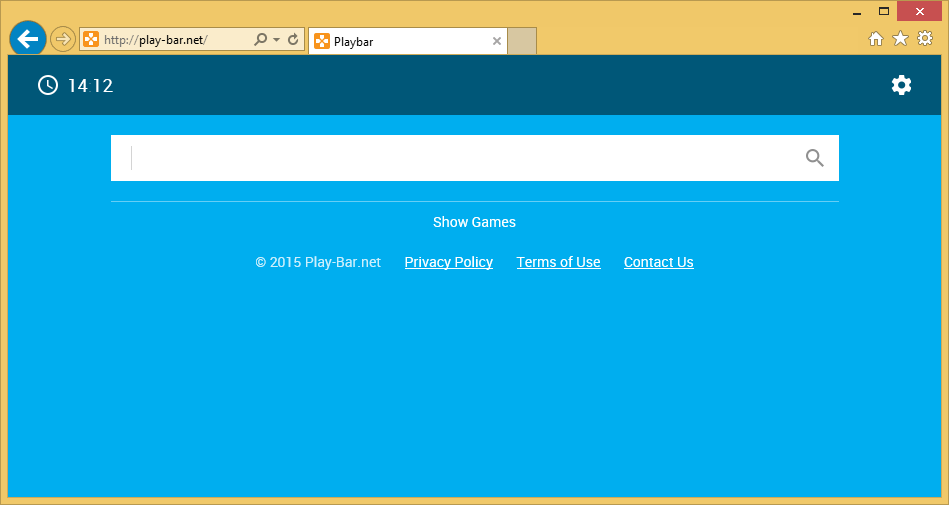Maximize the browser window

[884, 12]
